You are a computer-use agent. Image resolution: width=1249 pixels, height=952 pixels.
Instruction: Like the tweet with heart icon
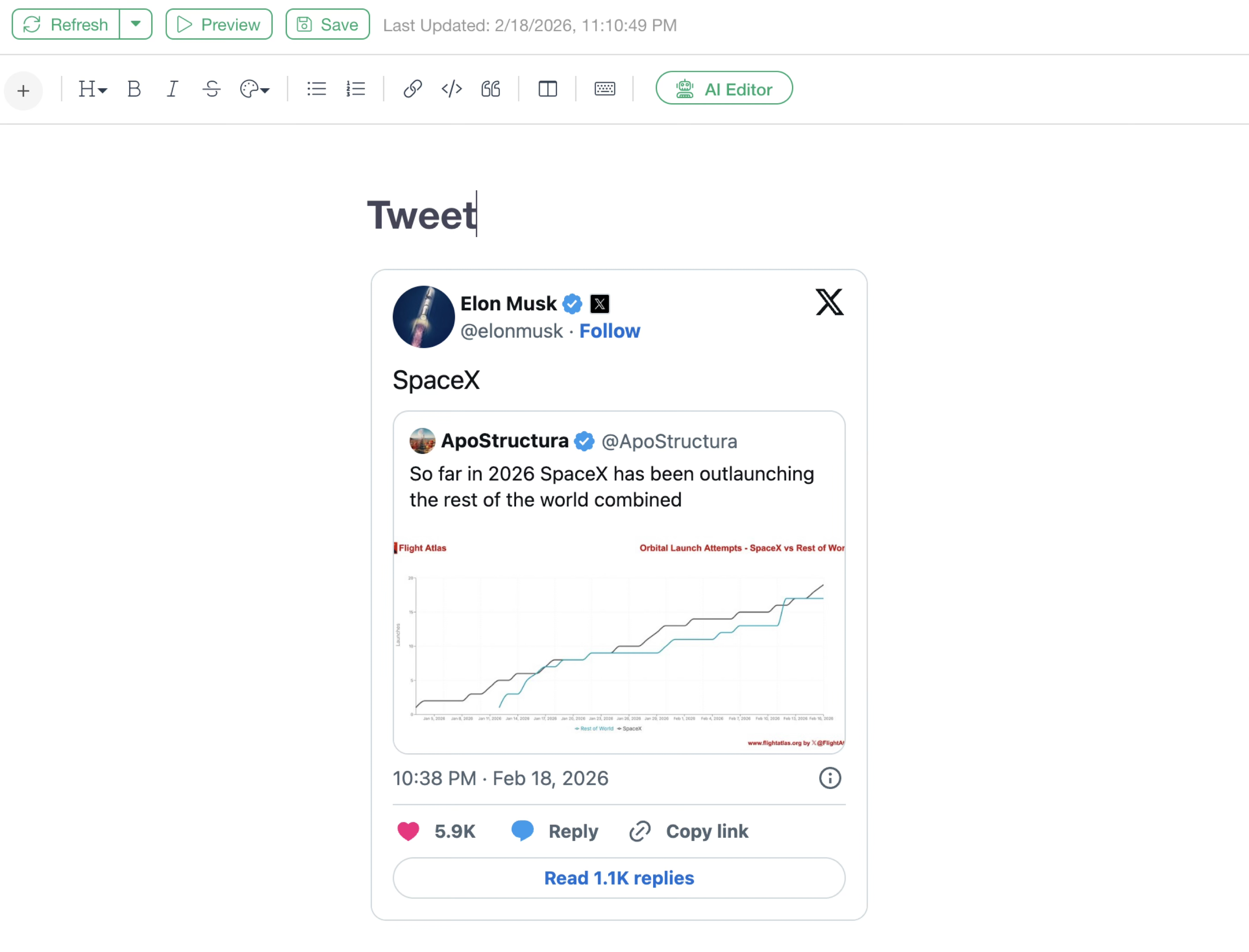(408, 831)
